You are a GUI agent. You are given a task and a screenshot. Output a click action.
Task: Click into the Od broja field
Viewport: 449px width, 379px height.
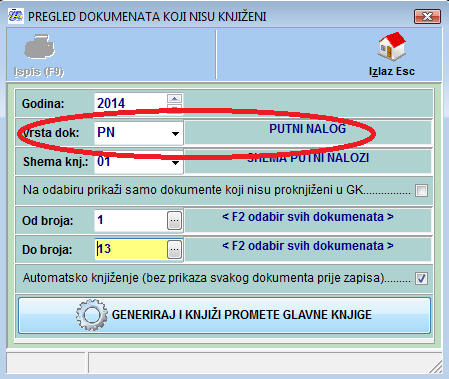(130, 220)
